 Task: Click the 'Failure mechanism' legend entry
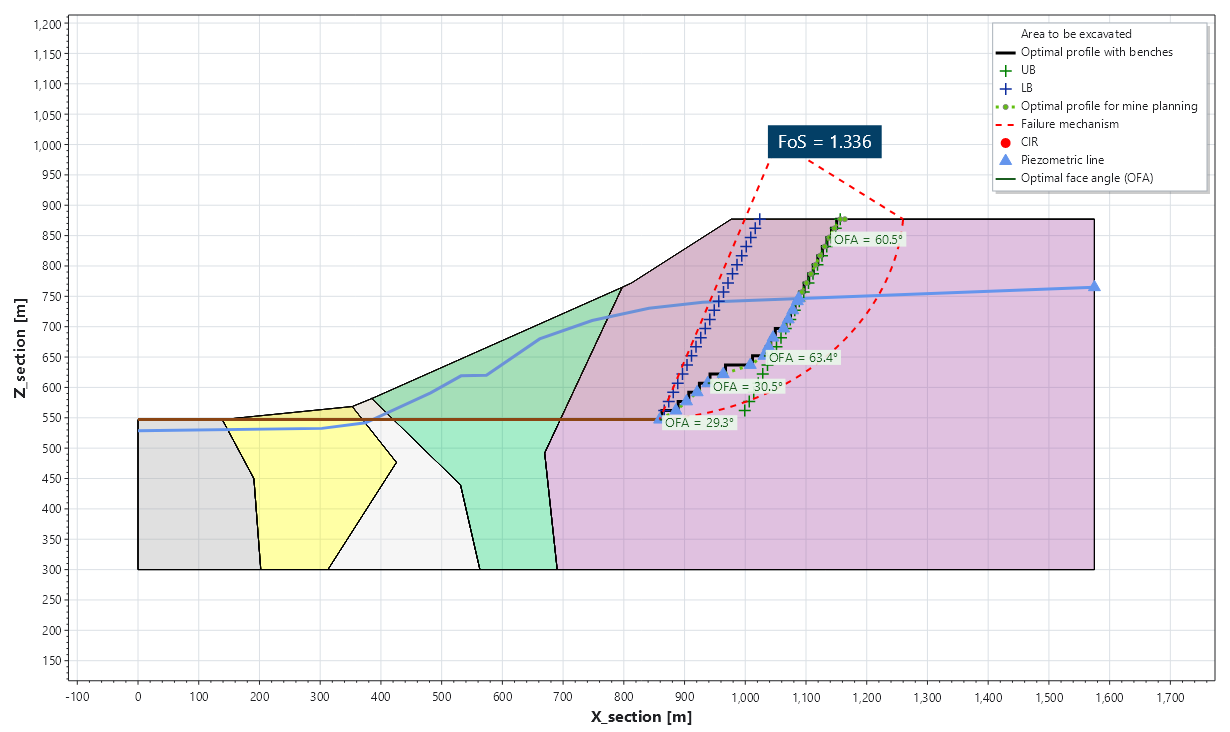point(1058,124)
